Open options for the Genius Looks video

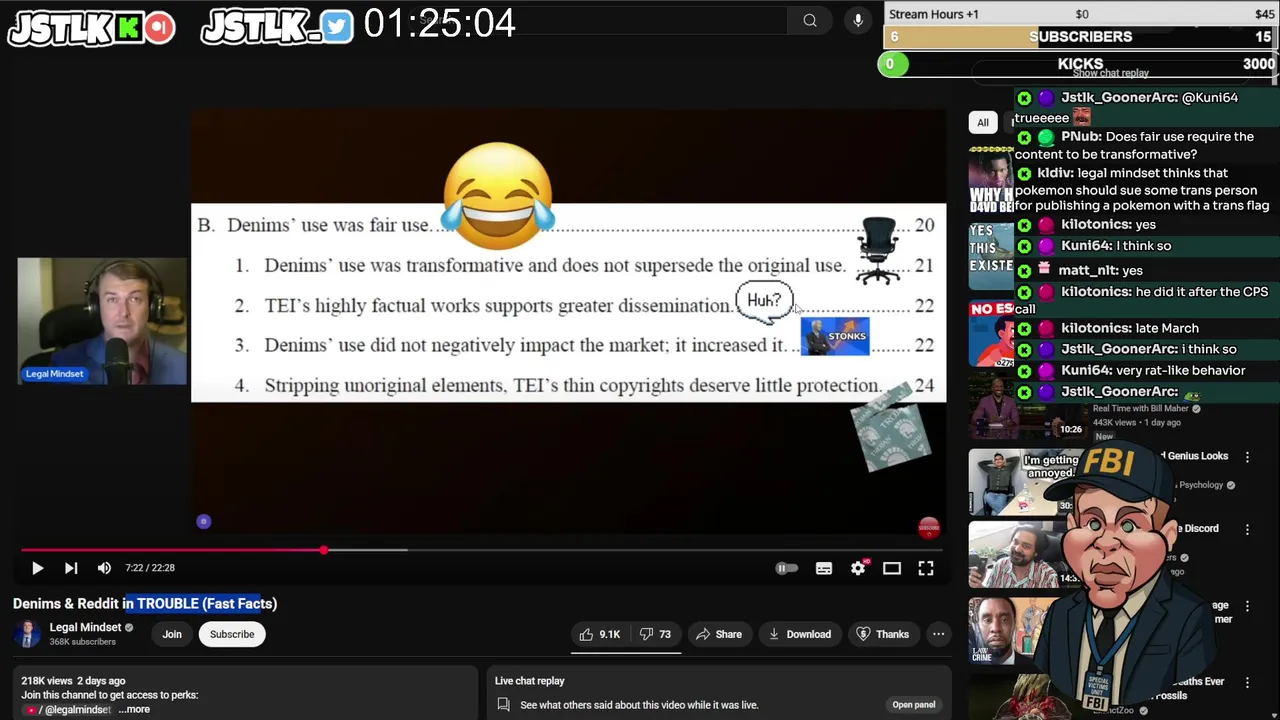pyautogui.click(x=1247, y=457)
